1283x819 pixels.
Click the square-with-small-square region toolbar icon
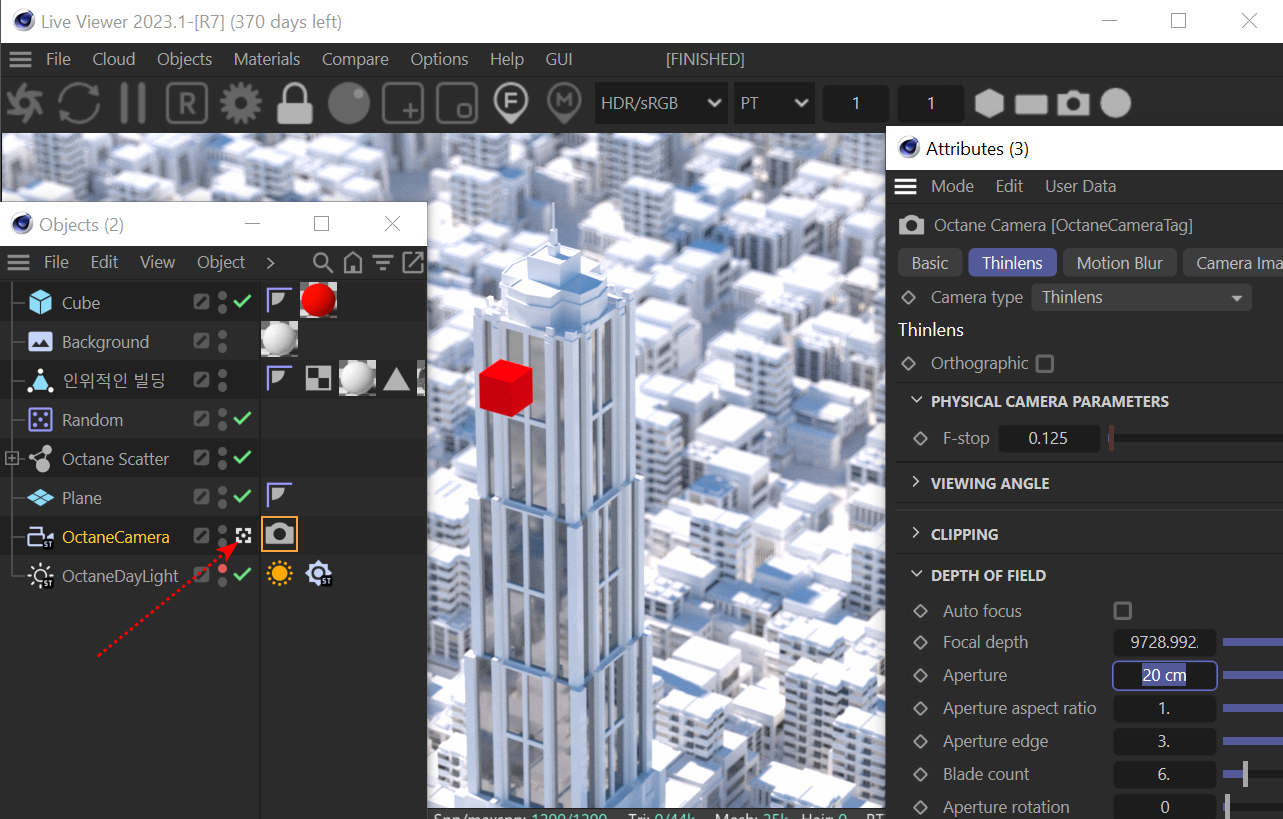click(456, 103)
